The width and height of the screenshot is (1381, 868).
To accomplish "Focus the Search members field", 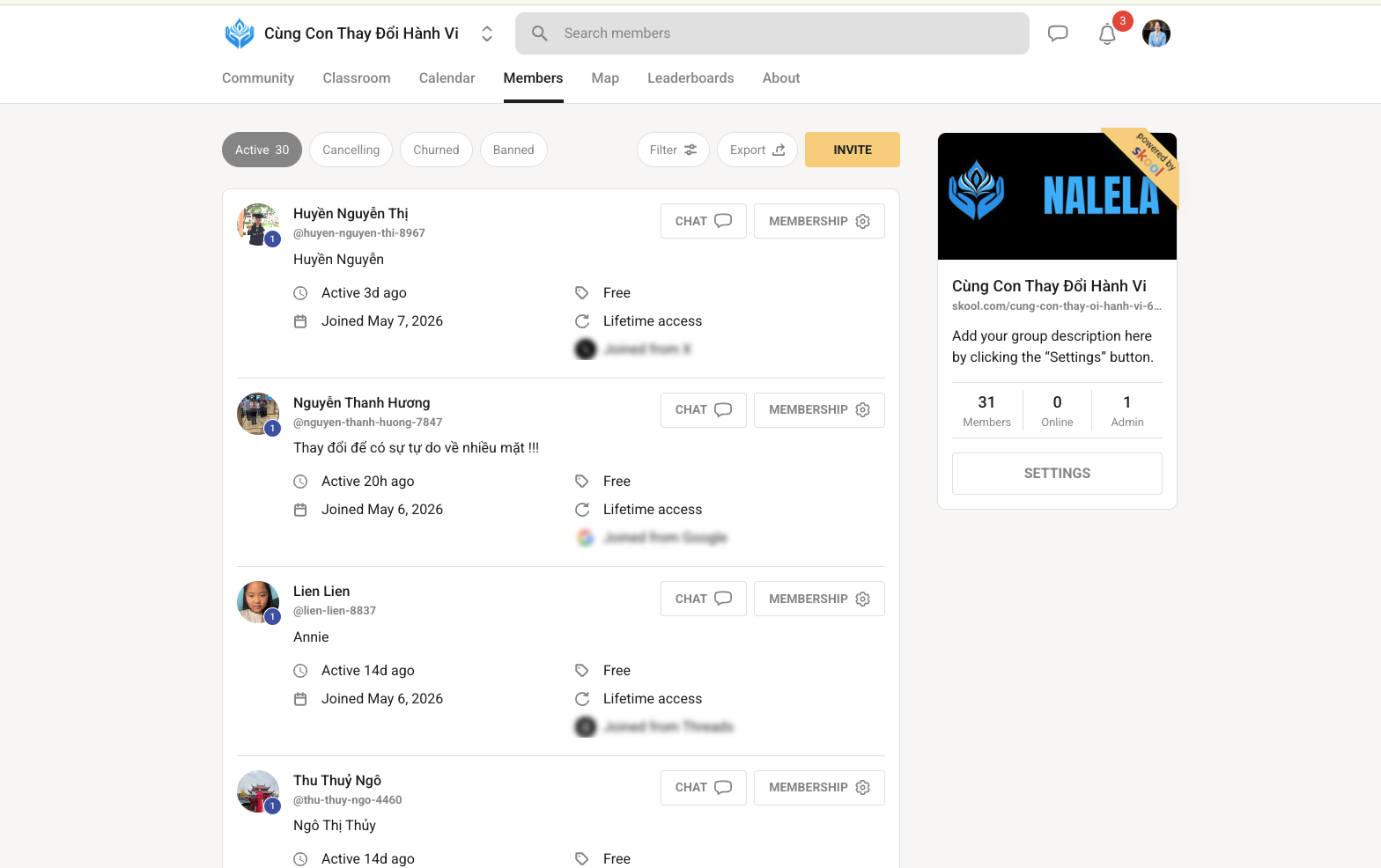I will point(772,33).
